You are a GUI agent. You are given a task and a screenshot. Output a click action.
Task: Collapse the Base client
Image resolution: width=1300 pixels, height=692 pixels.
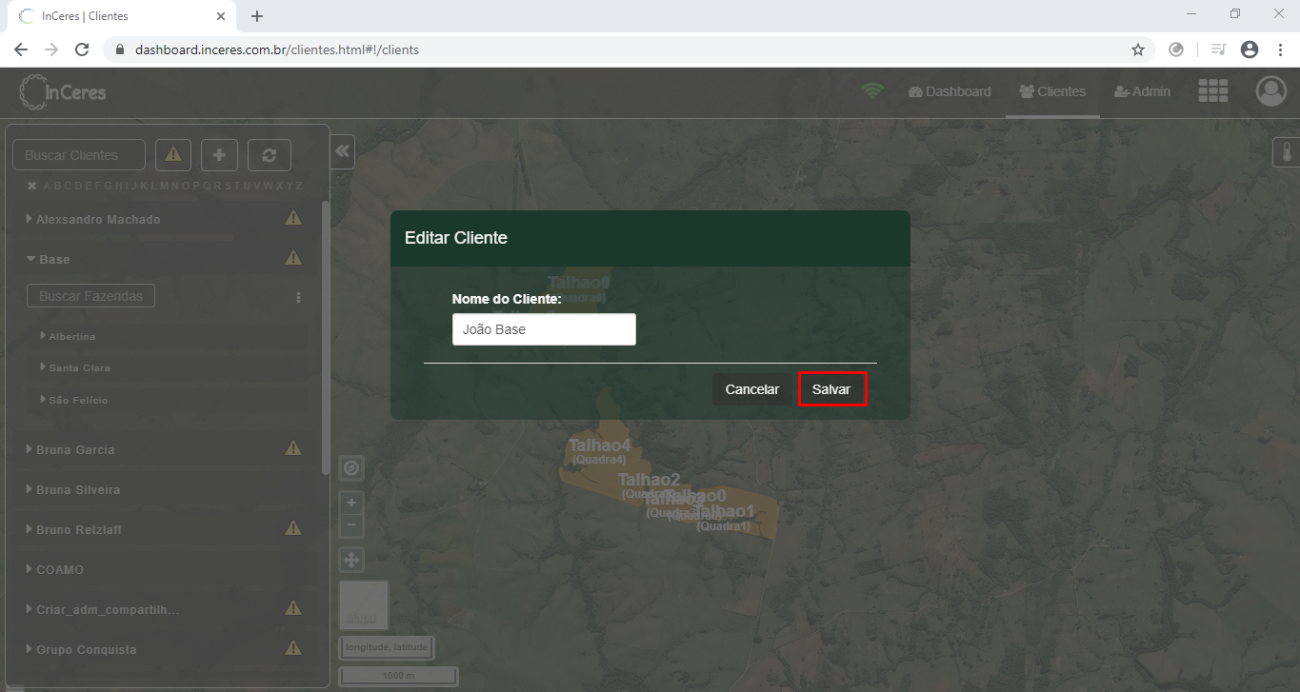pyautogui.click(x=48, y=259)
